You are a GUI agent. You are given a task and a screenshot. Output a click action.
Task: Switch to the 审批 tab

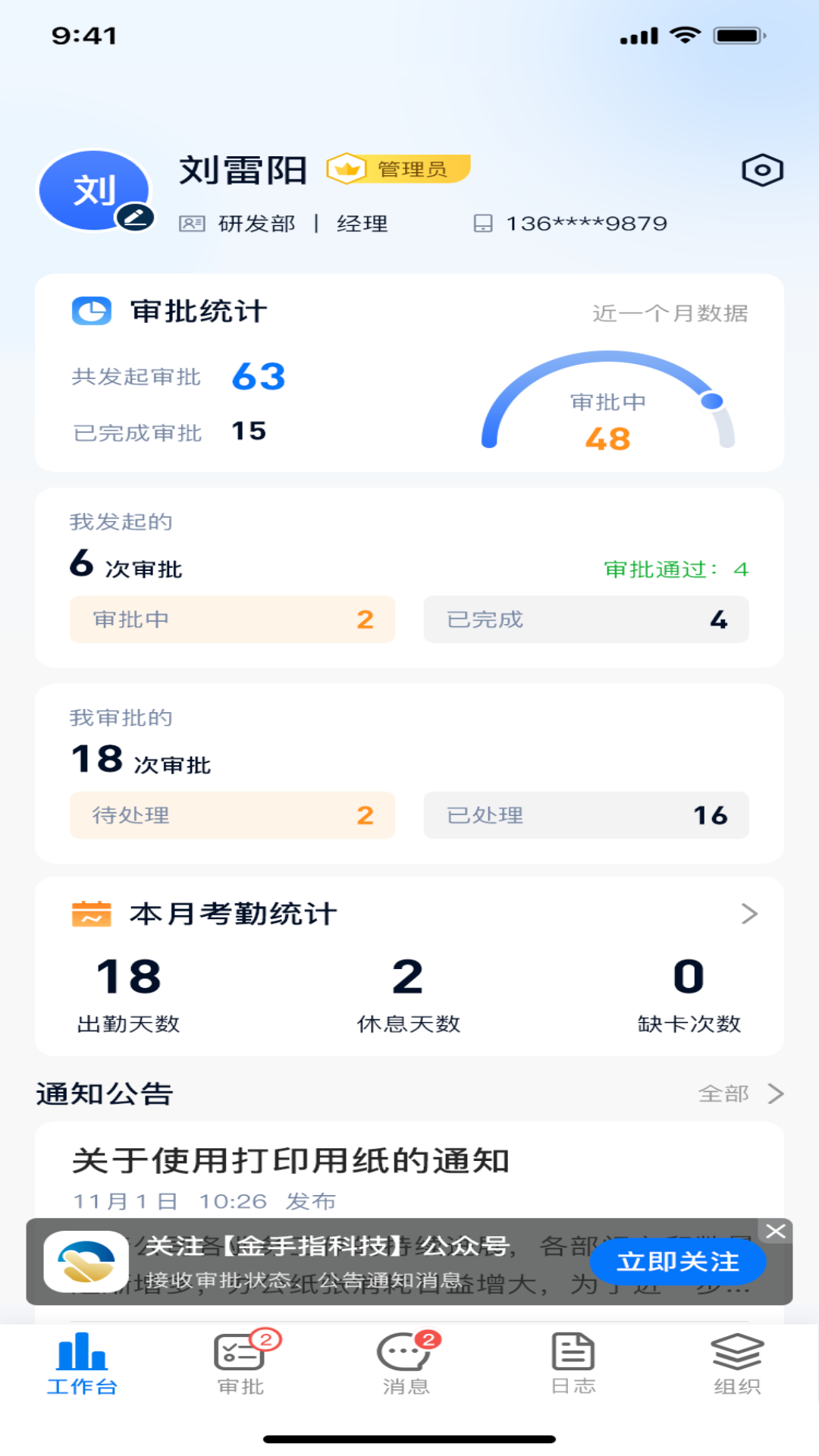pos(240,1363)
